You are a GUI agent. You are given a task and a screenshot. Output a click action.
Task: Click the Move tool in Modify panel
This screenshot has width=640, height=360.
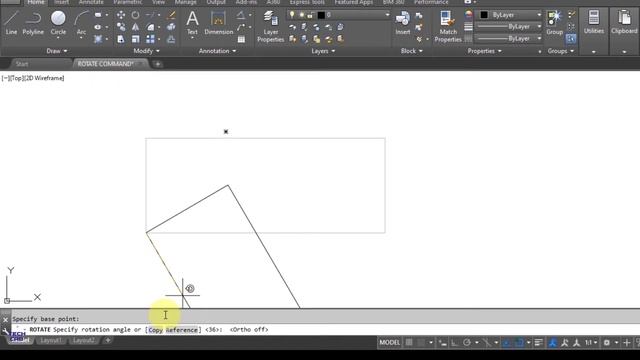point(121,15)
